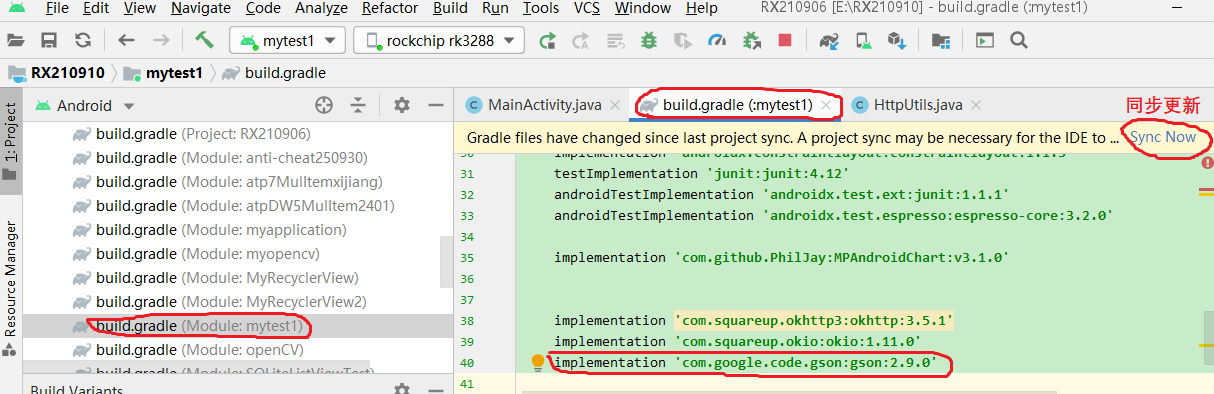Open the SDK Manager icon

coord(897,41)
